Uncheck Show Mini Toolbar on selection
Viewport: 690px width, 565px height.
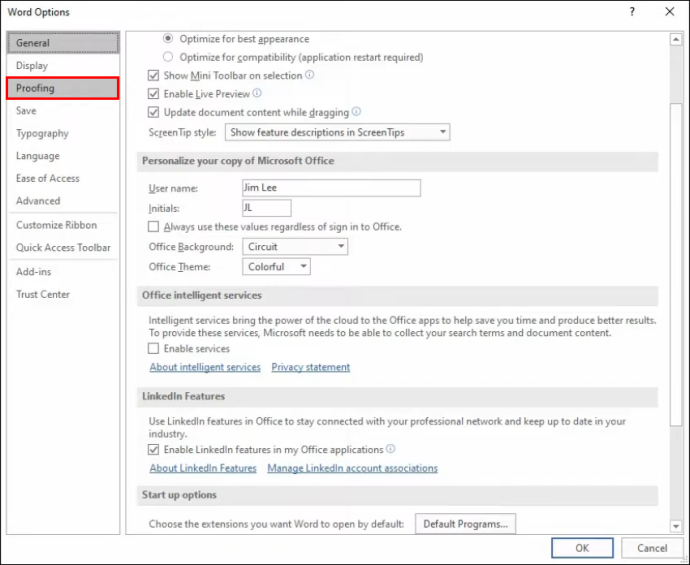(153, 75)
